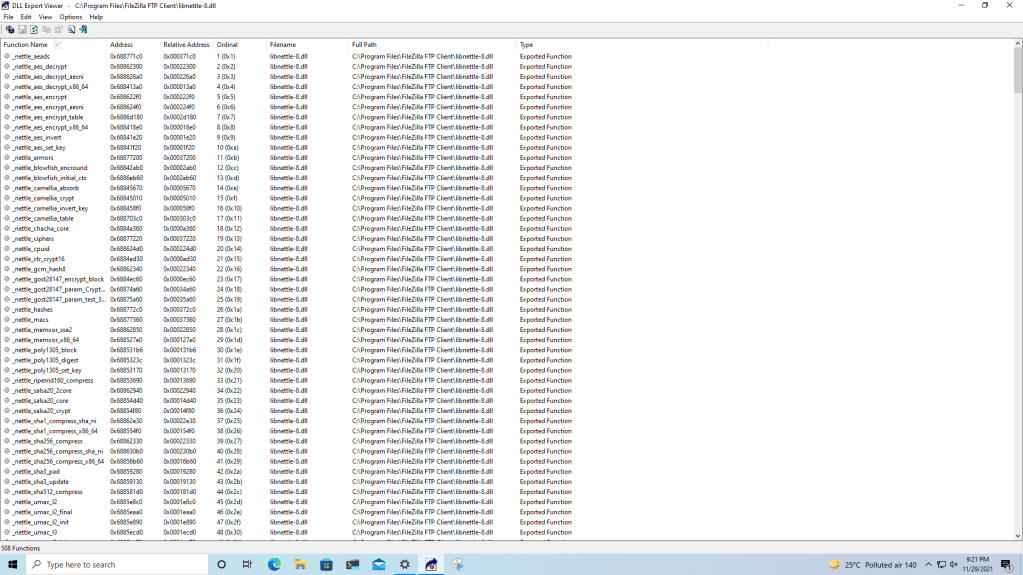Image resolution: width=1023 pixels, height=575 pixels.
Task: Click the Exit toolbar icon
Action: 83,30
